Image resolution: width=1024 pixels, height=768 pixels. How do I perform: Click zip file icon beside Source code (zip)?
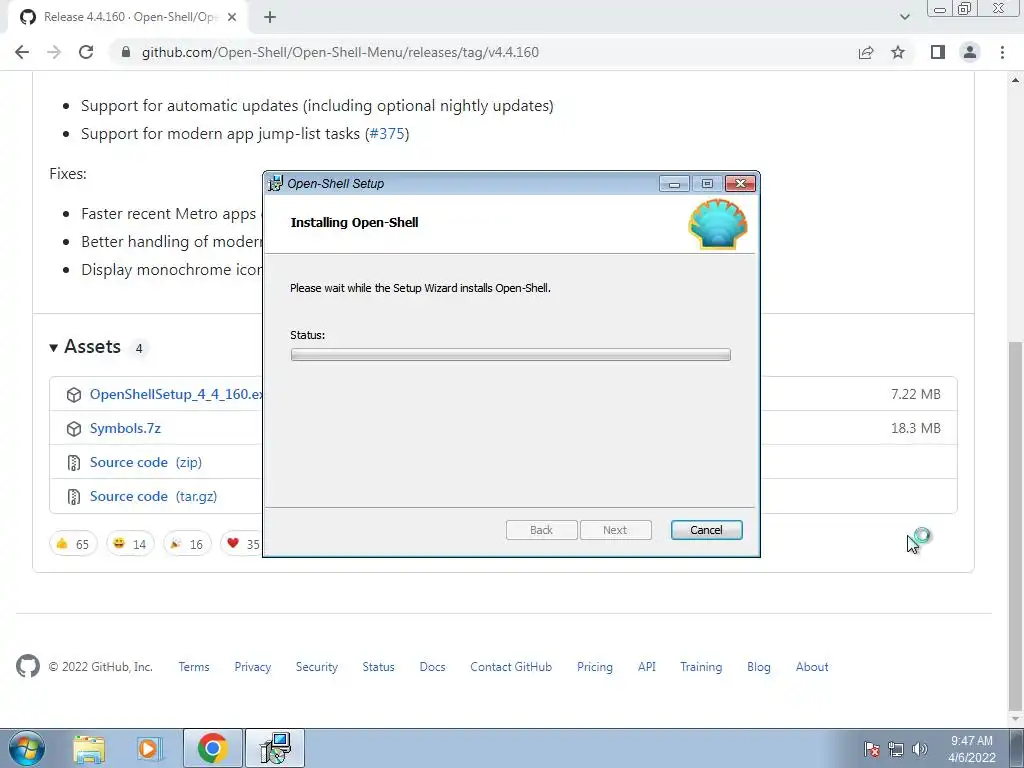[74, 463]
